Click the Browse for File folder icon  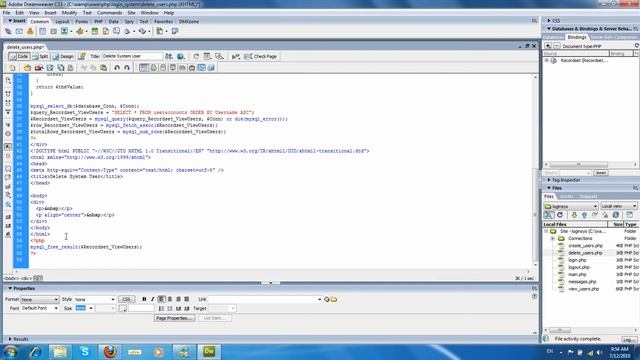click(x=334, y=299)
